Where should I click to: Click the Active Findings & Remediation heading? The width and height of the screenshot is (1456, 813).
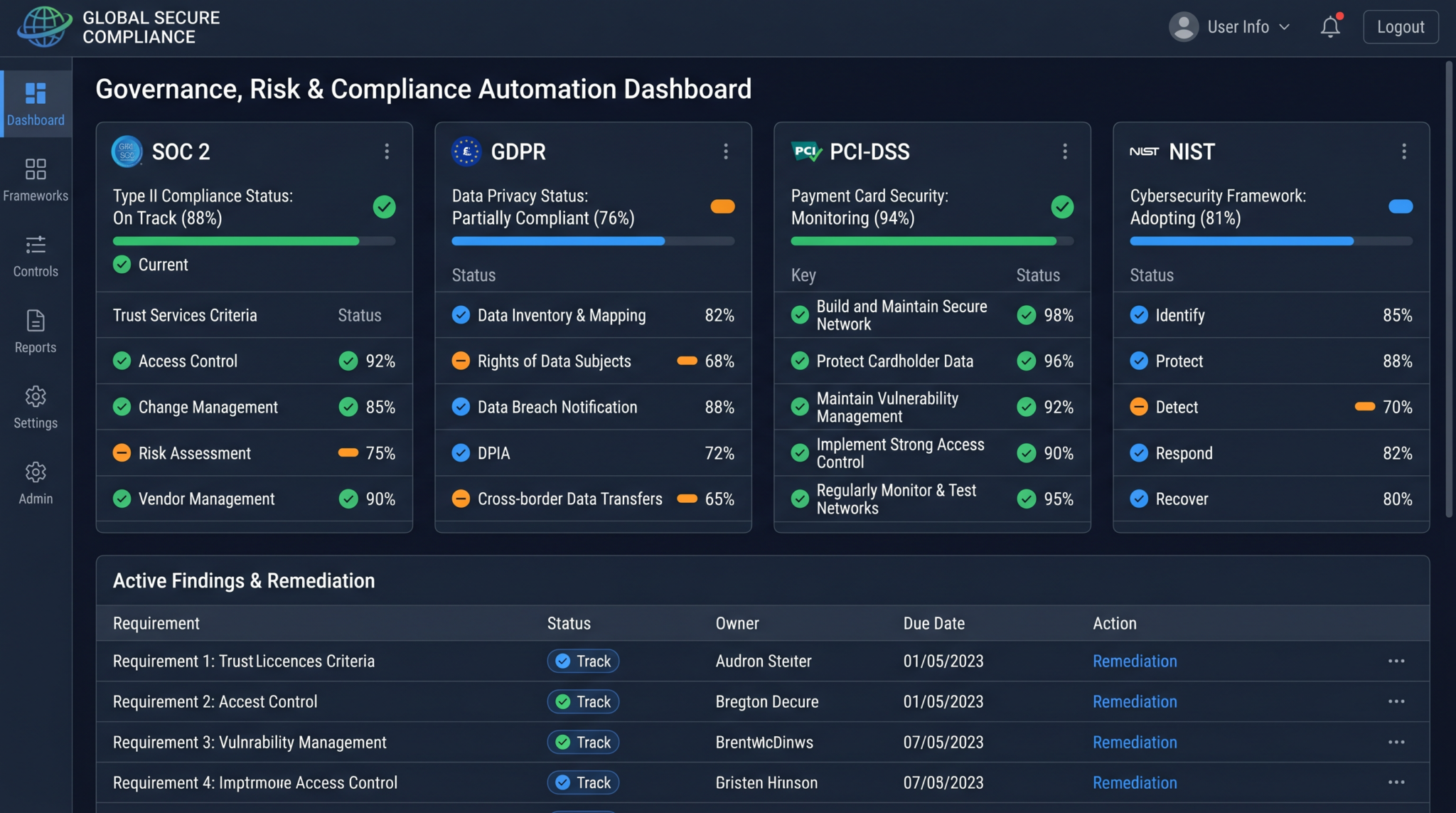point(244,581)
